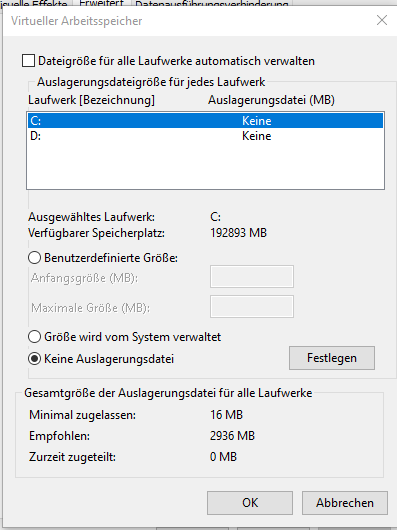Select drive C: in the list
This screenshot has width=397, height=530.
205,121
